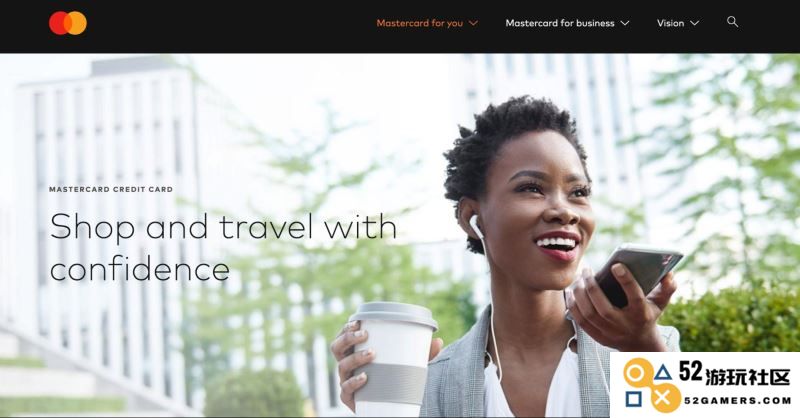Image resolution: width=800 pixels, height=418 pixels.
Task: Click the 52游玩社区 watermark title
Action: 734,374
